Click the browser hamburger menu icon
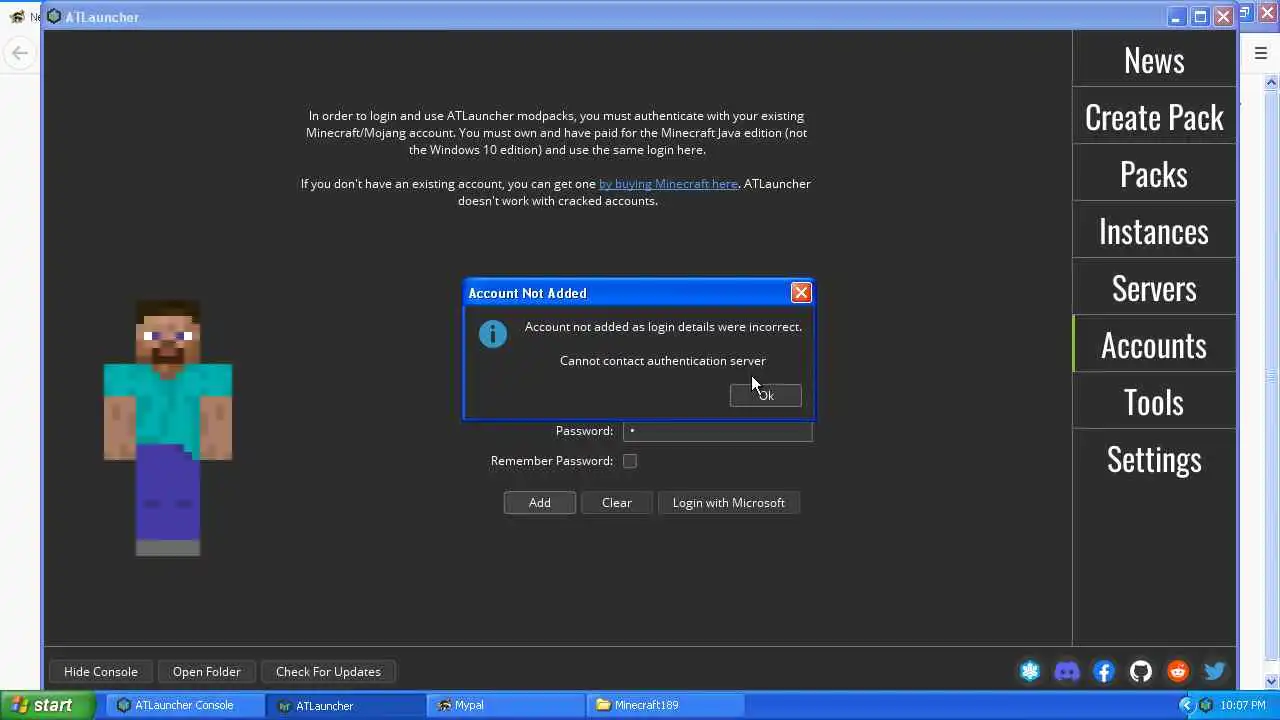Screen dimensions: 1280x720 (1260, 53)
